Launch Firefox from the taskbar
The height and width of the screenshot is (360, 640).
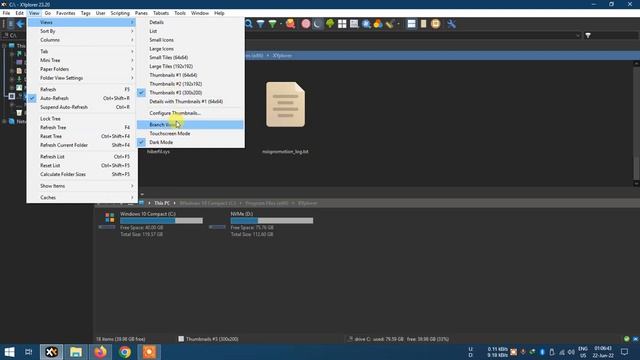pos(100,352)
